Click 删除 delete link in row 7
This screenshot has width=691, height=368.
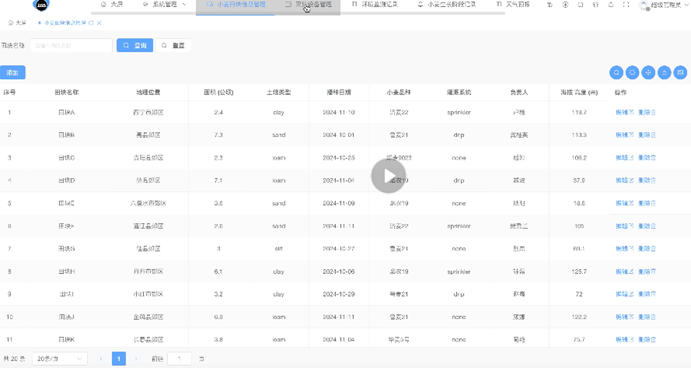647,249
